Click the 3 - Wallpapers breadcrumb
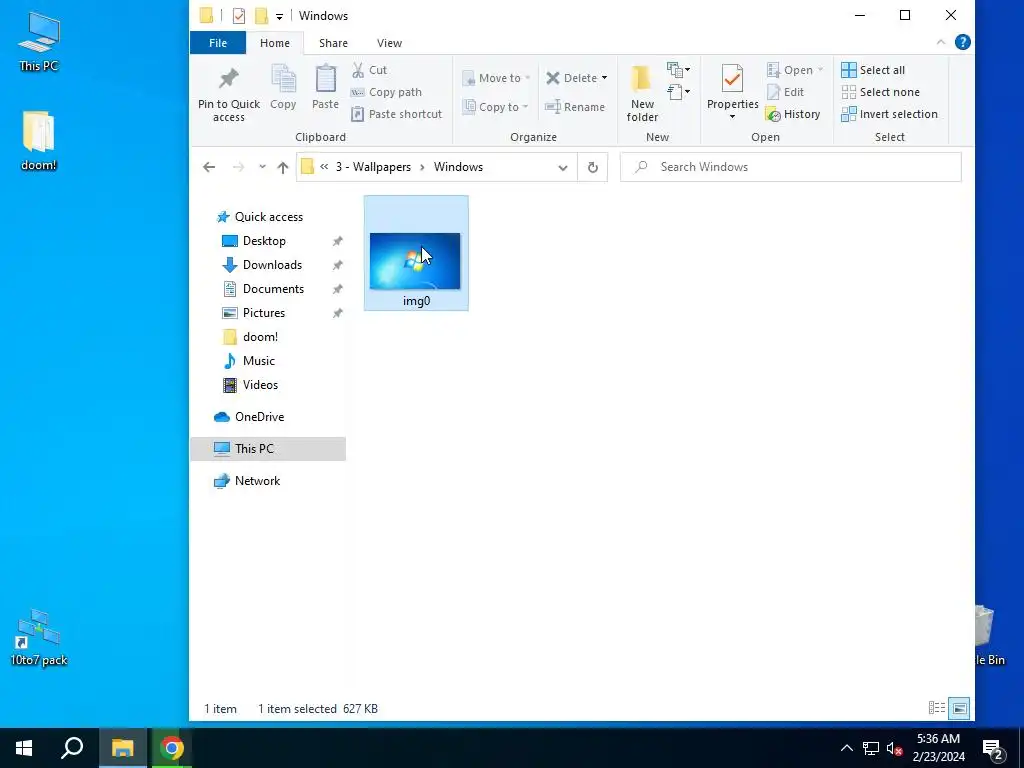This screenshot has width=1024, height=768. click(373, 167)
